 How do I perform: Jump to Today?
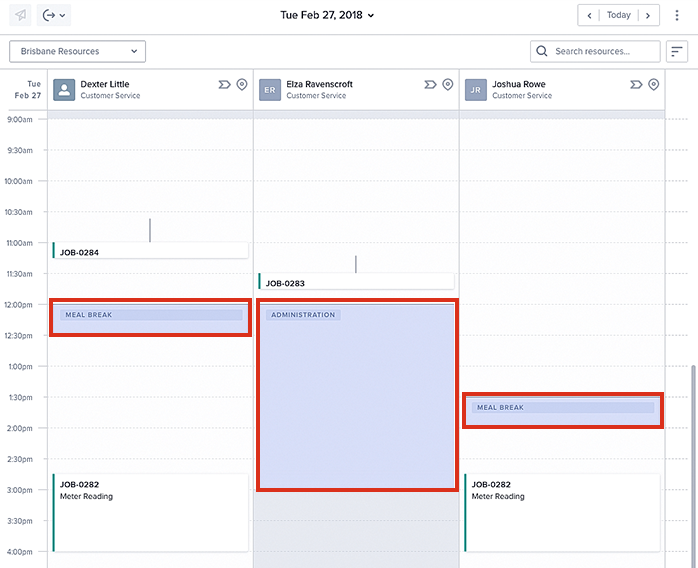(x=619, y=15)
